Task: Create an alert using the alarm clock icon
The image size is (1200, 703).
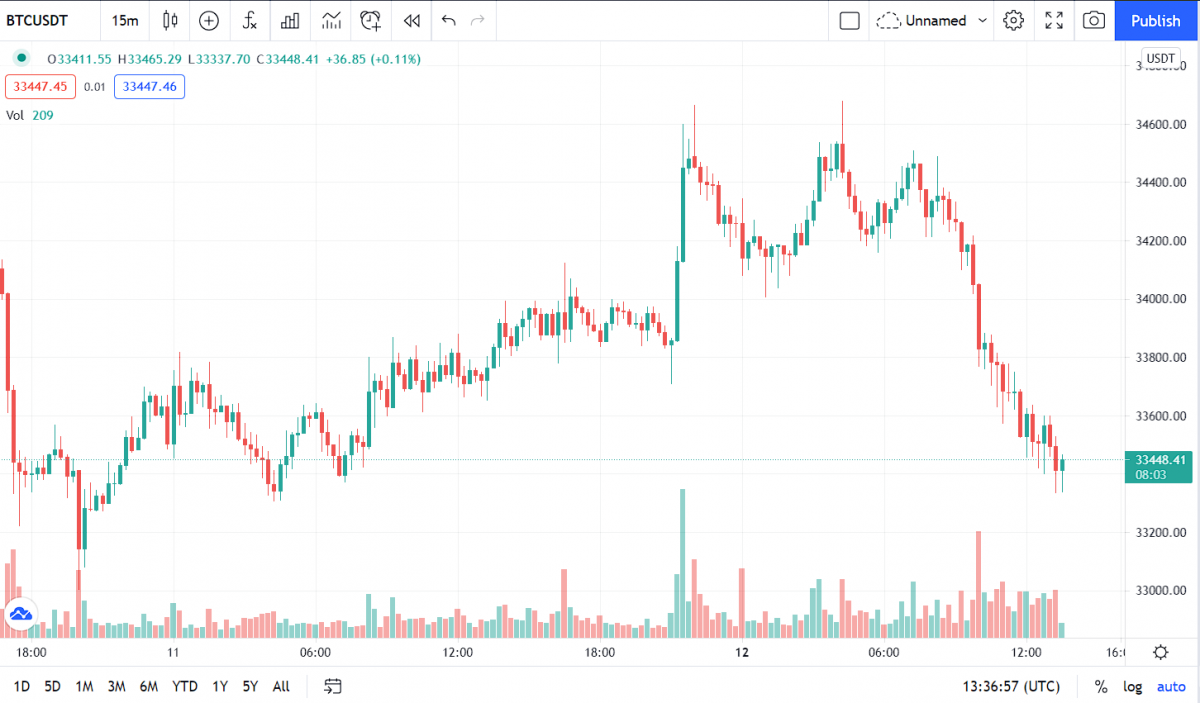Action: tap(370, 20)
